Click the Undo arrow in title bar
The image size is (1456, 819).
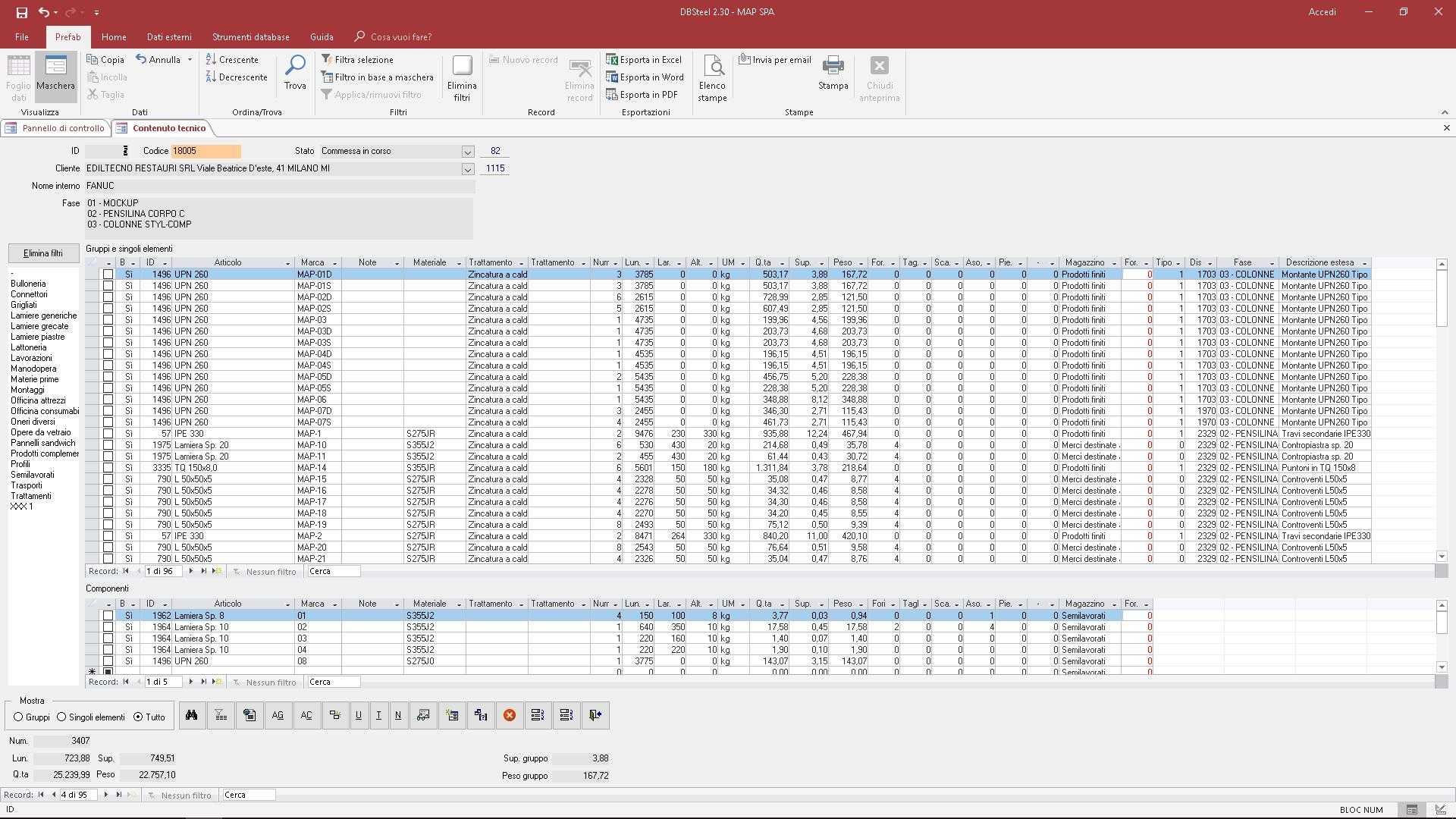pyautogui.click(x=44, y=12)
